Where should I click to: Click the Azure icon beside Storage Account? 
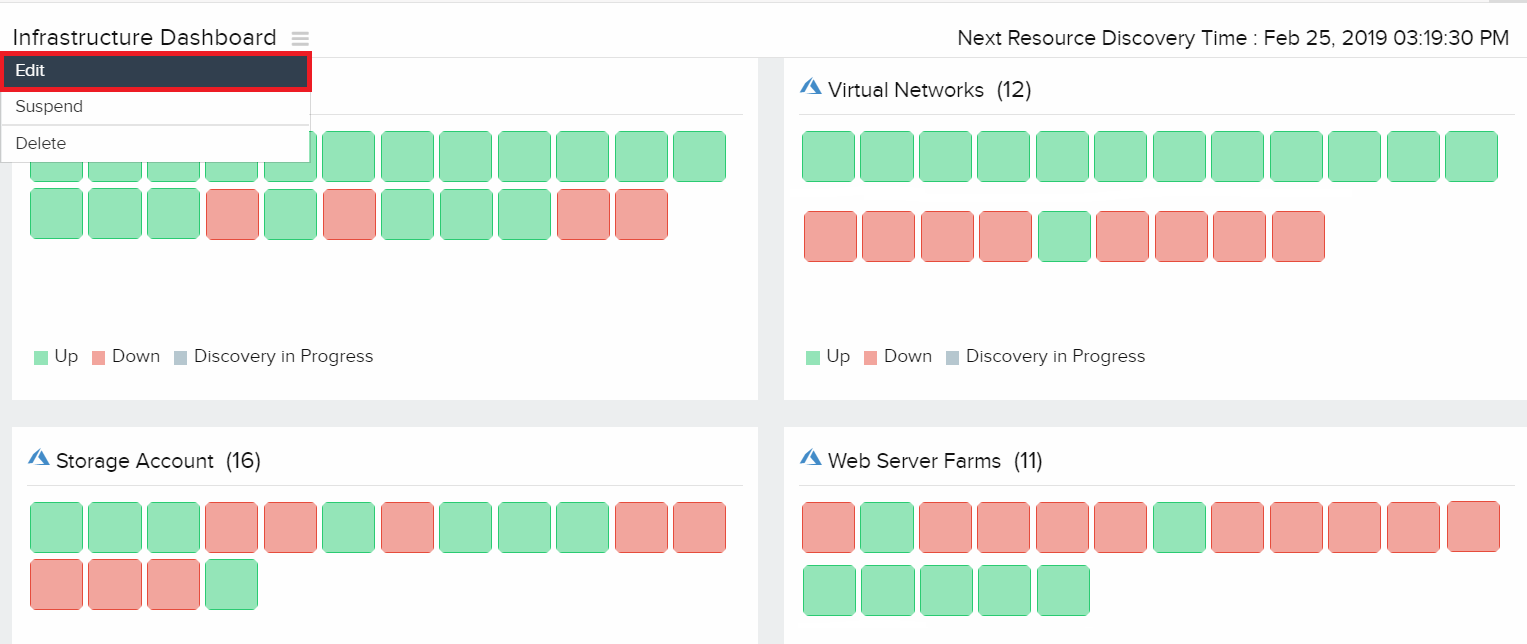pos(39,458)
